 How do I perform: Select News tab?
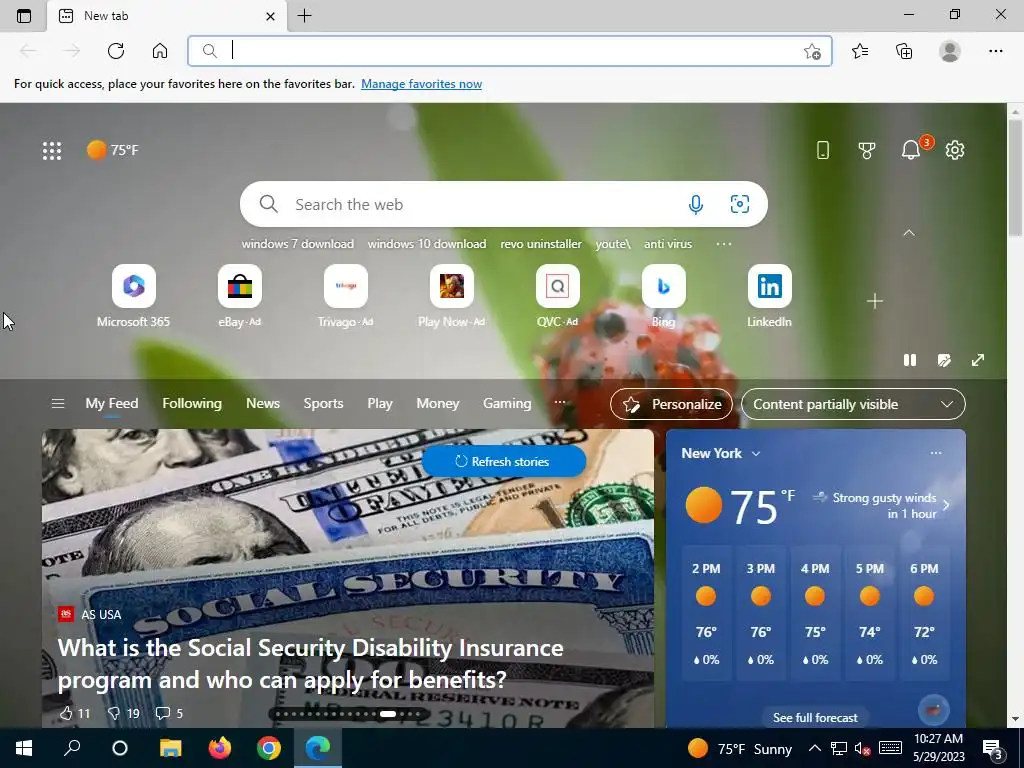coord(263,404)
